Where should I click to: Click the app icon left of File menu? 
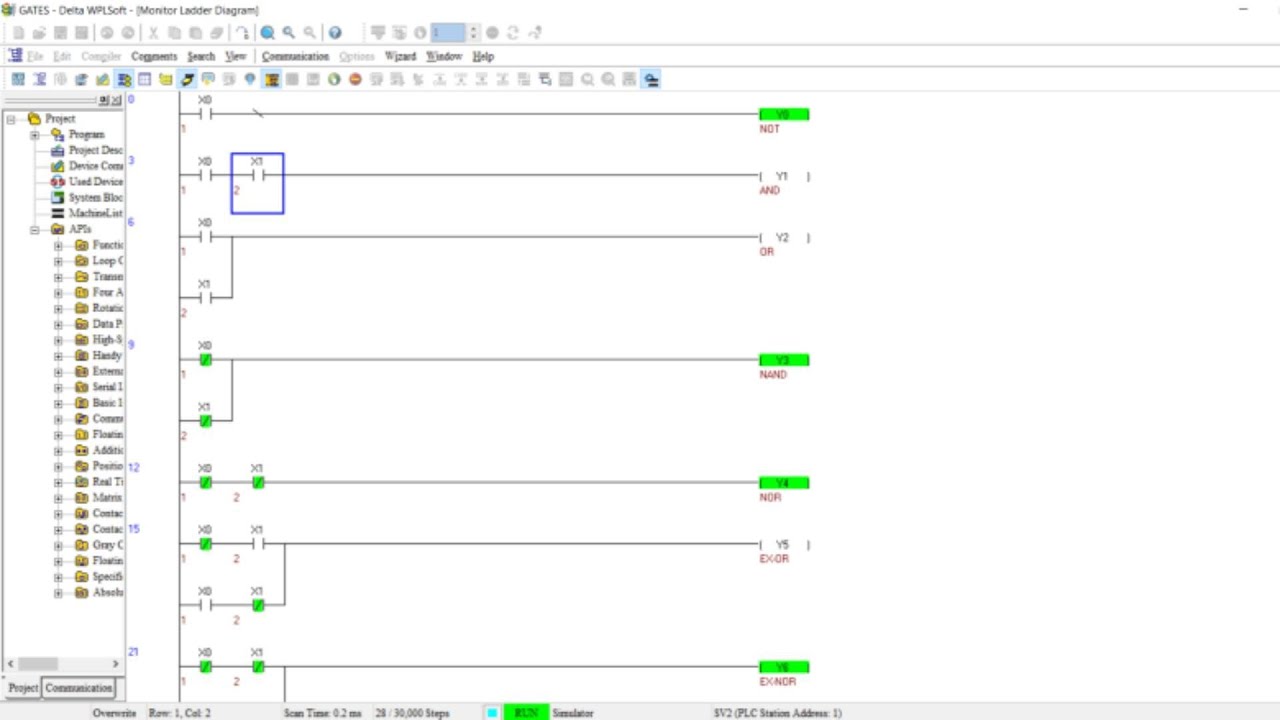tap(15, 56)
